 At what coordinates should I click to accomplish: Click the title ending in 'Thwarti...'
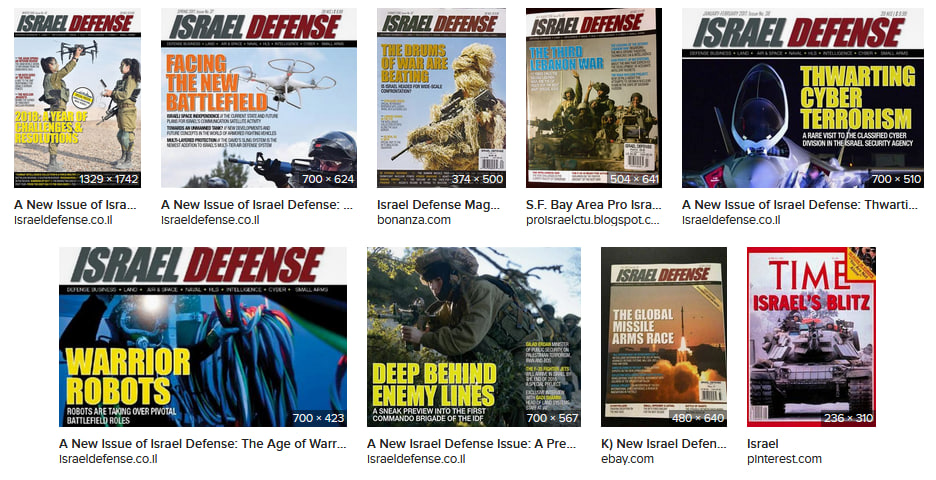click(x=799, y=205)
